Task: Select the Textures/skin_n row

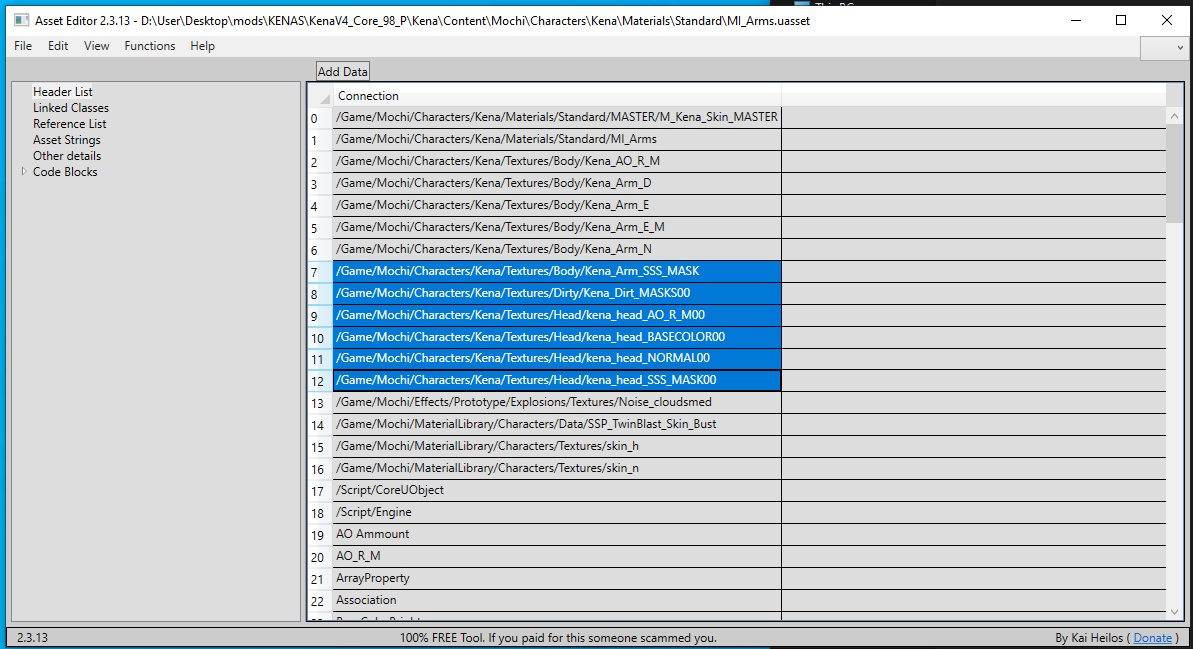Action: pyautogui.click(x=557, y=469)
